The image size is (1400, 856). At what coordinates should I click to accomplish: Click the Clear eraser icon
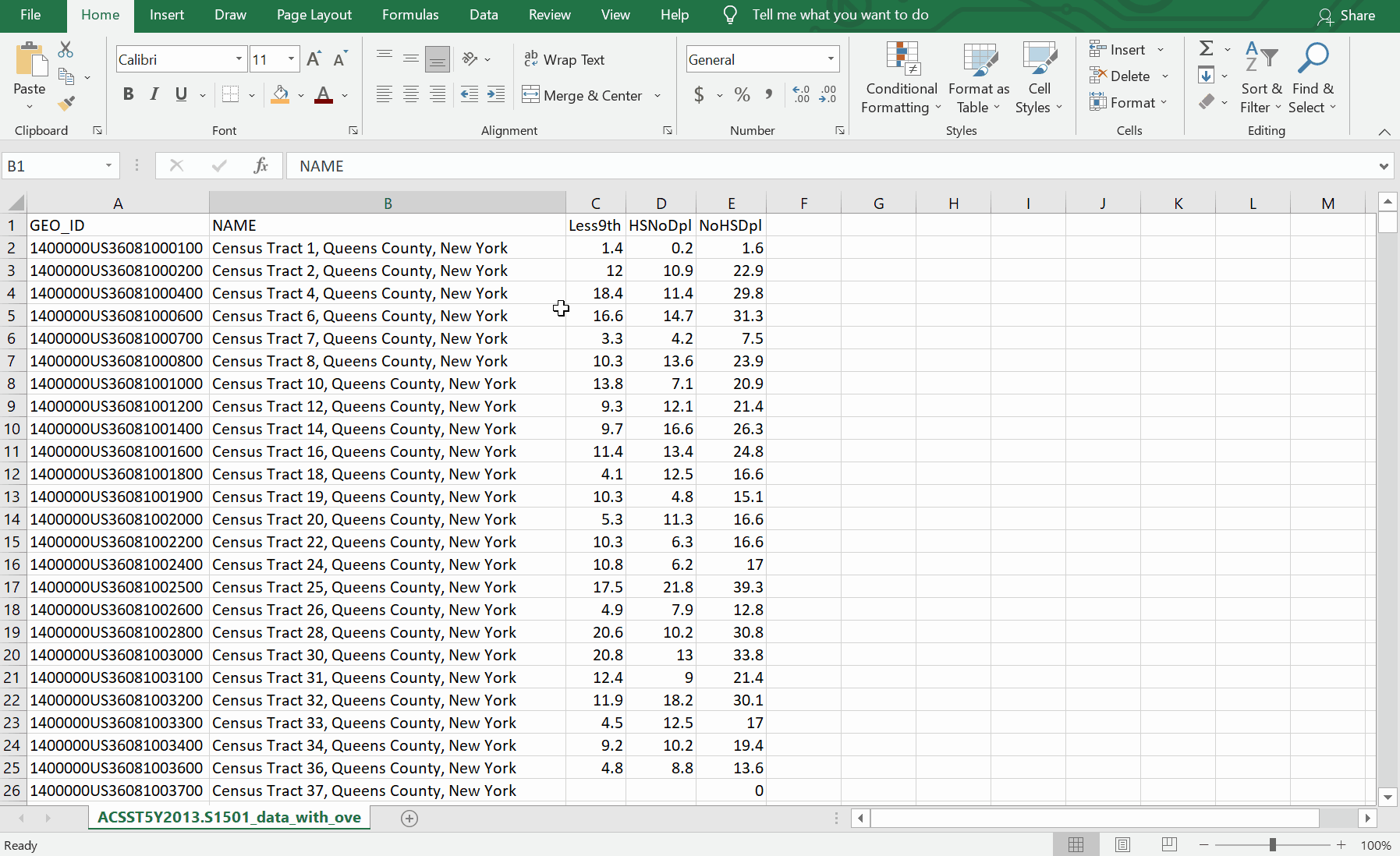(1207, 102)
